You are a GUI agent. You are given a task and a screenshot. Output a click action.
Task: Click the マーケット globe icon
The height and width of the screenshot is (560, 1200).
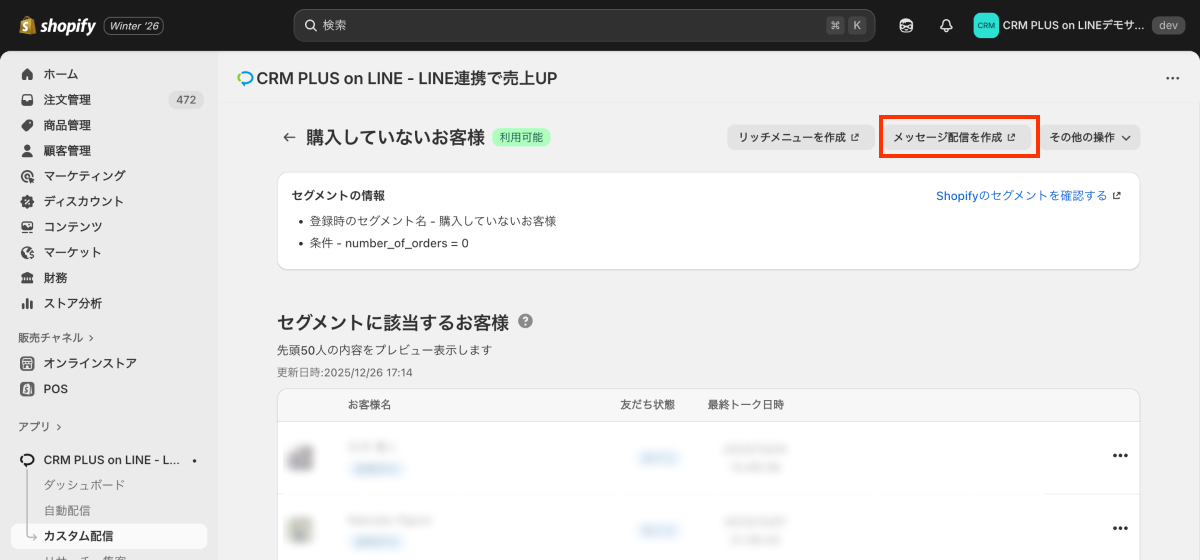(x=27, y=252)
